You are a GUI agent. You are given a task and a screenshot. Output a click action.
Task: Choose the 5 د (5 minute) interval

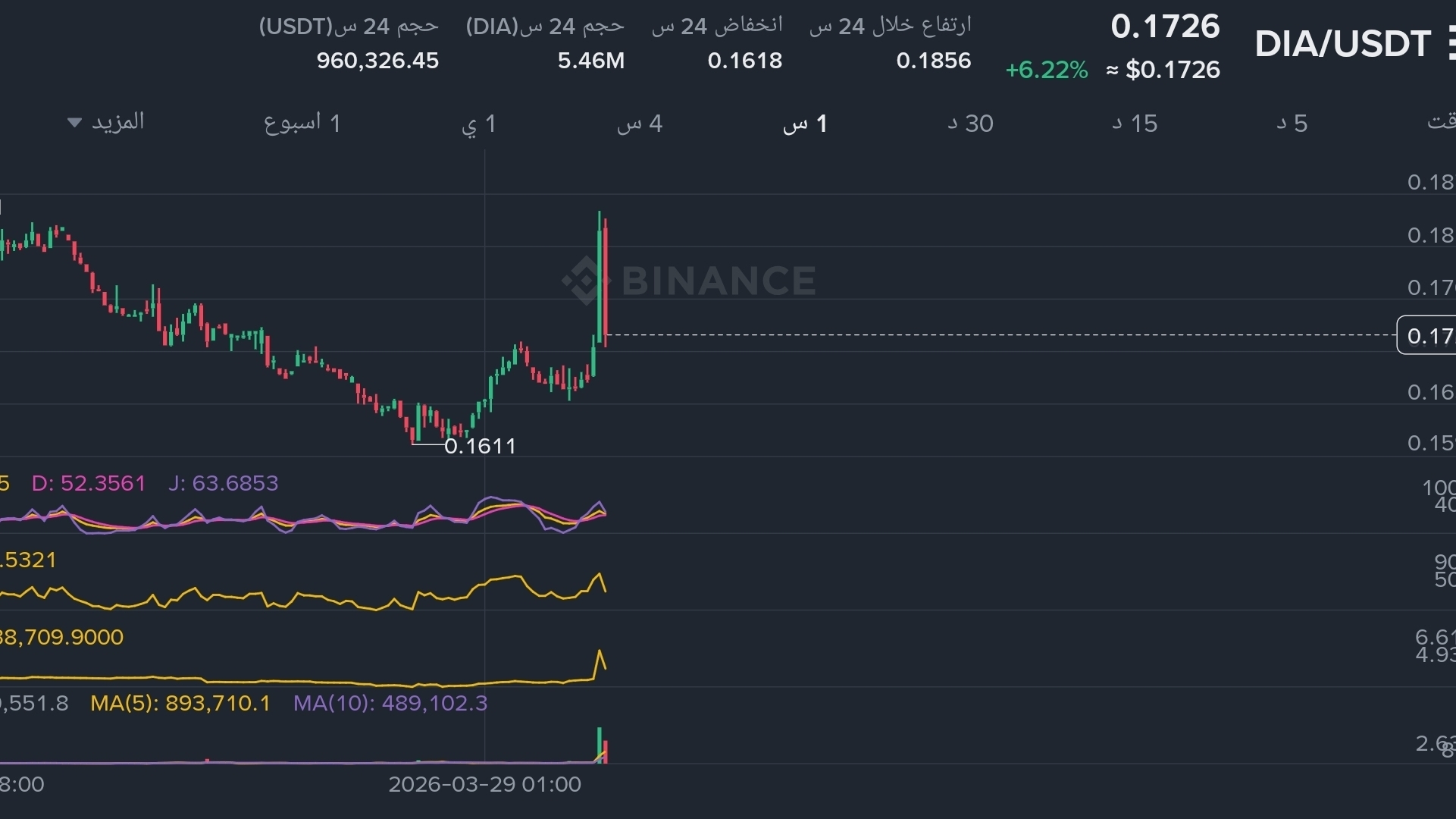click(1292, 124)
